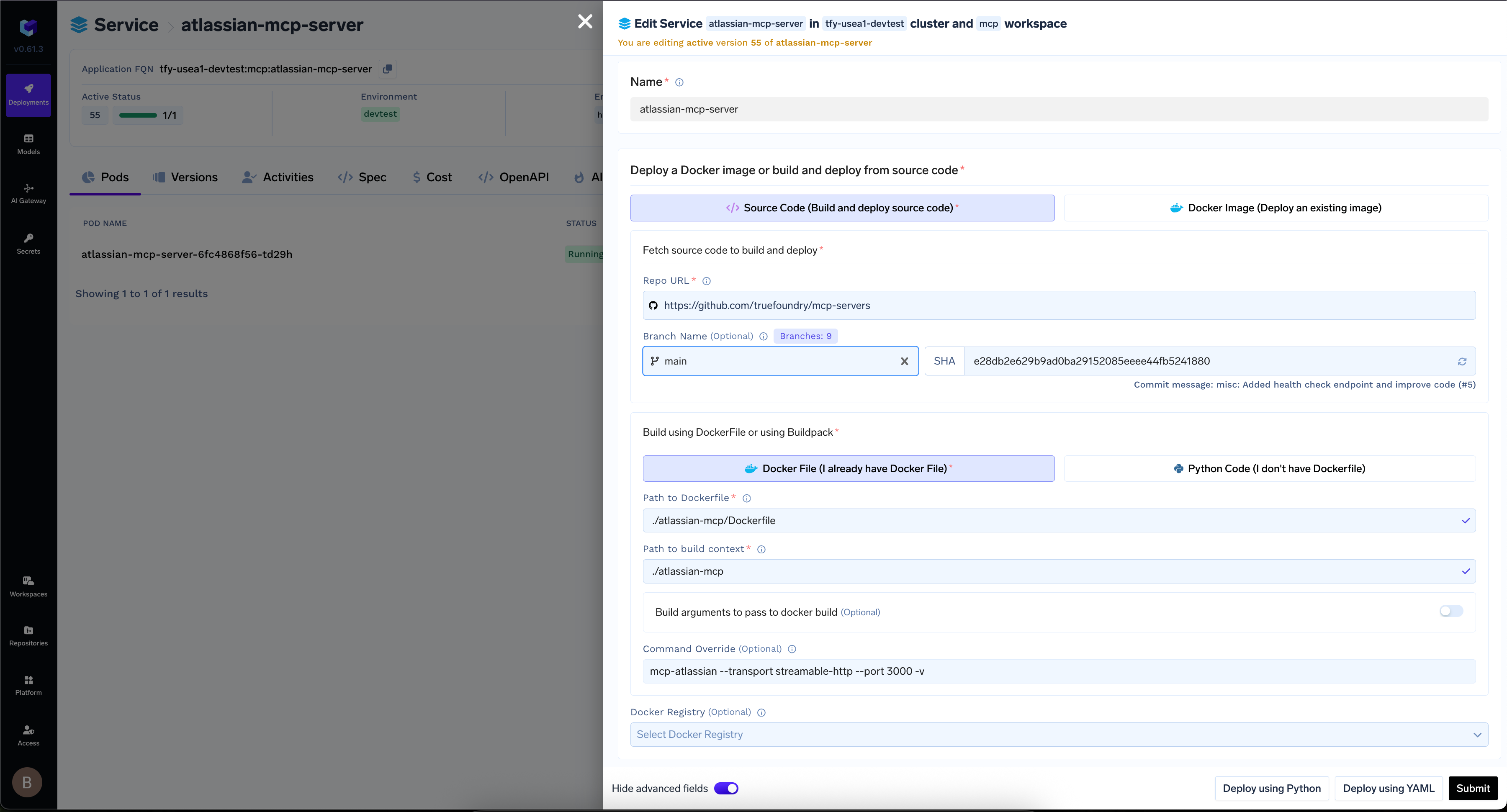This screenshot has height=812, width=1507.
Task: Click the commit message text
Action: point(1304,384)
